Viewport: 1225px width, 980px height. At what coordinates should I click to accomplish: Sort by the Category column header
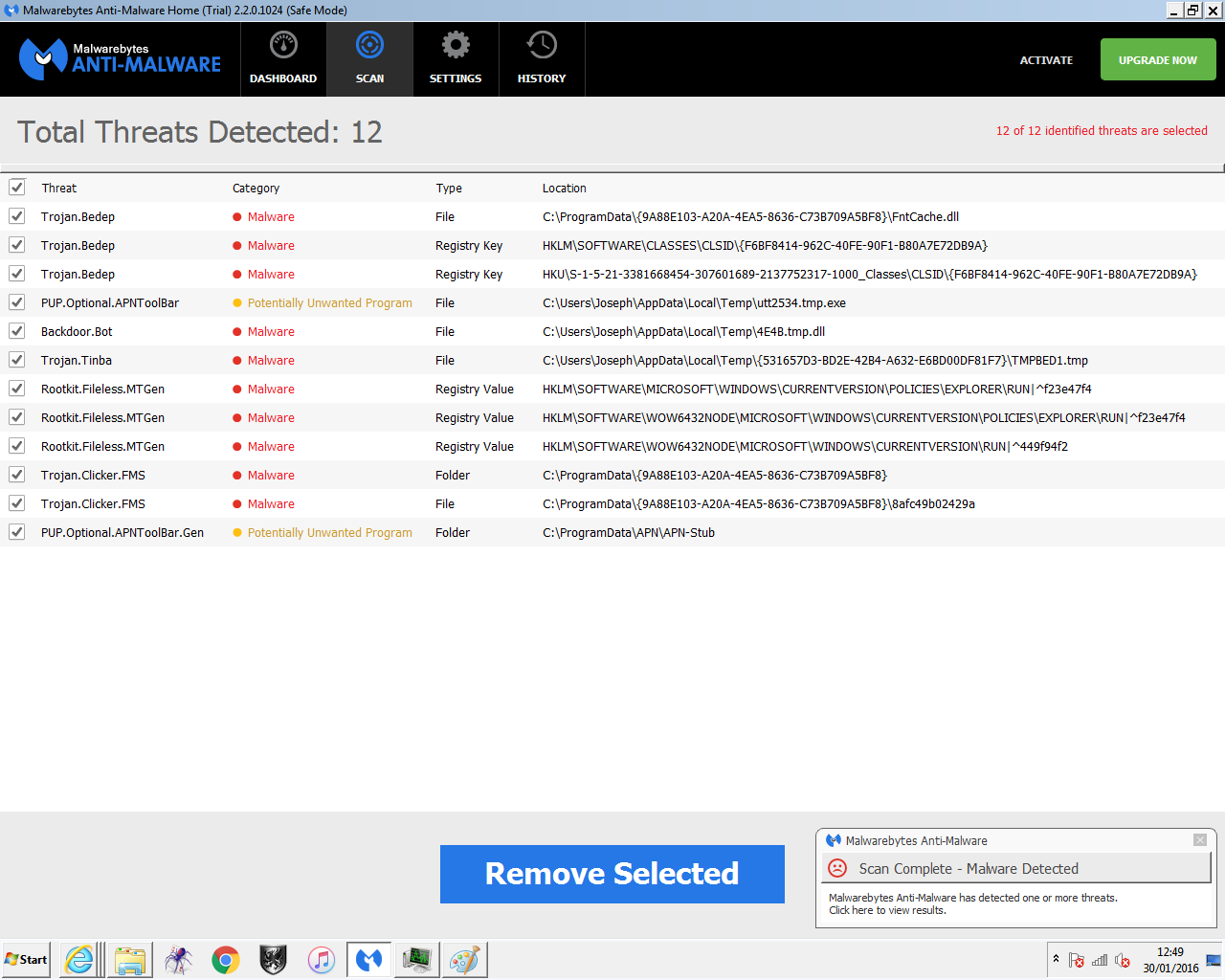(256, 189)
